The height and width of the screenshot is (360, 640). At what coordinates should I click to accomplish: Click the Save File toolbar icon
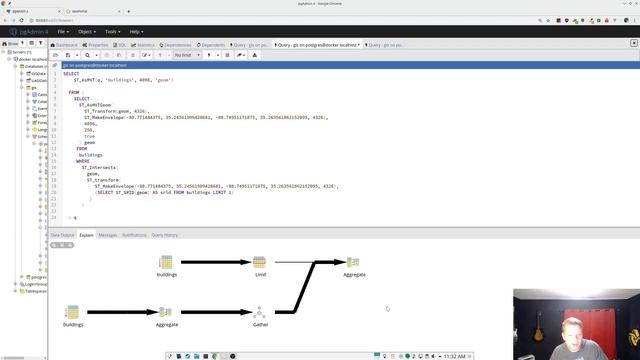pos(68,55)
